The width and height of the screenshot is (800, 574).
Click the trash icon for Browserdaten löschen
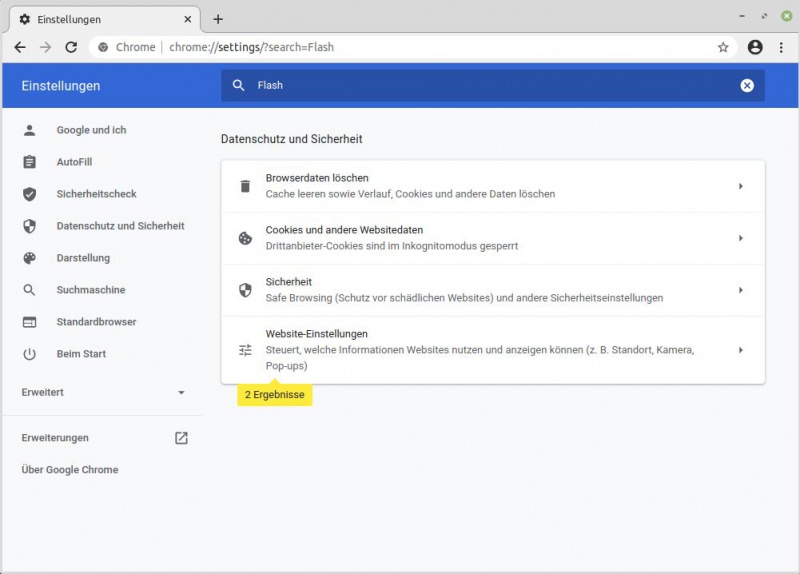tap(245, 186)
